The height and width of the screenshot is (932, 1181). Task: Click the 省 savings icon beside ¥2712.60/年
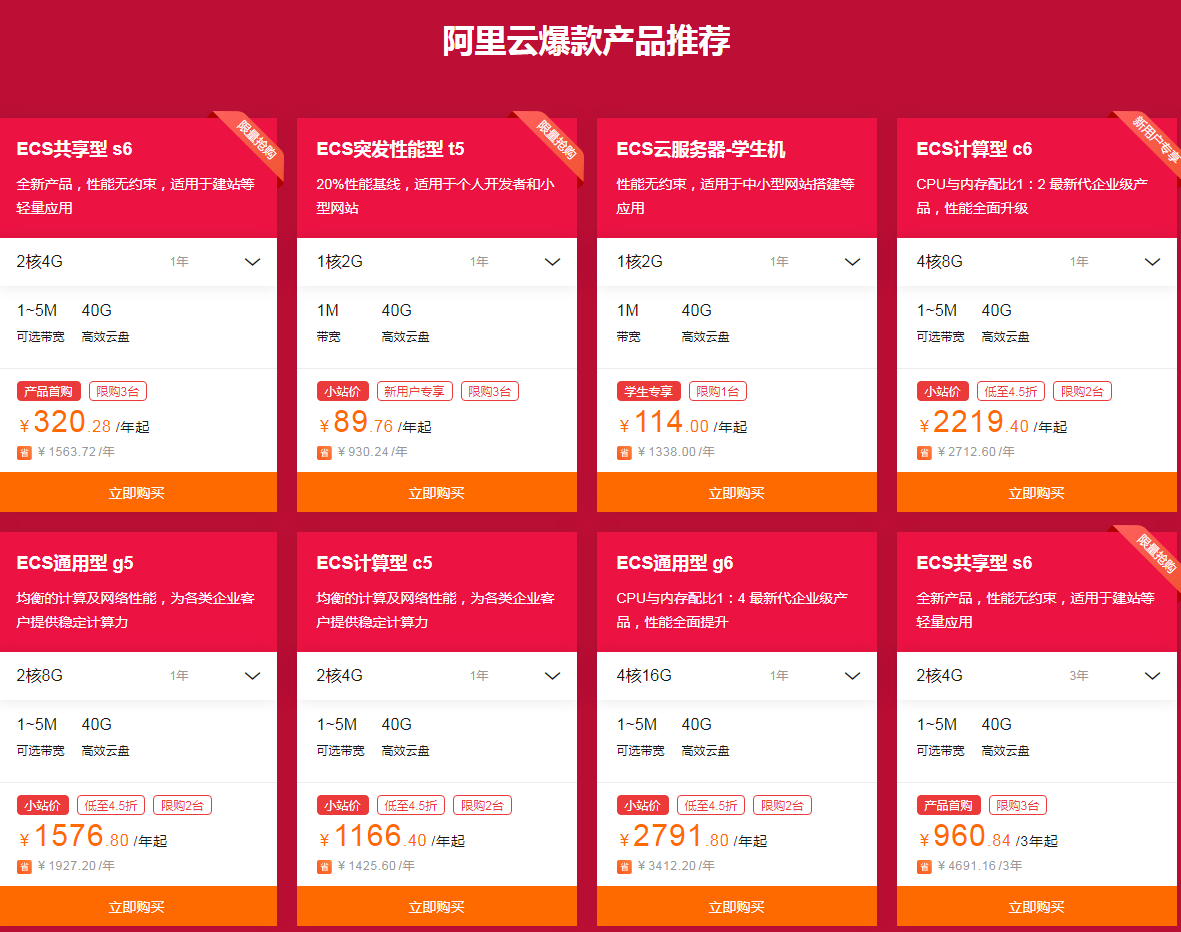point(924,453)
